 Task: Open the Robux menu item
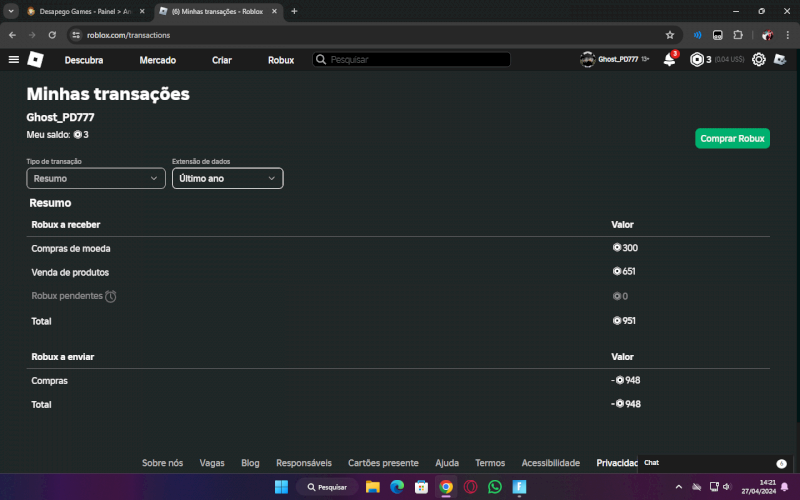pyautogui.click(x=281, y=60)
